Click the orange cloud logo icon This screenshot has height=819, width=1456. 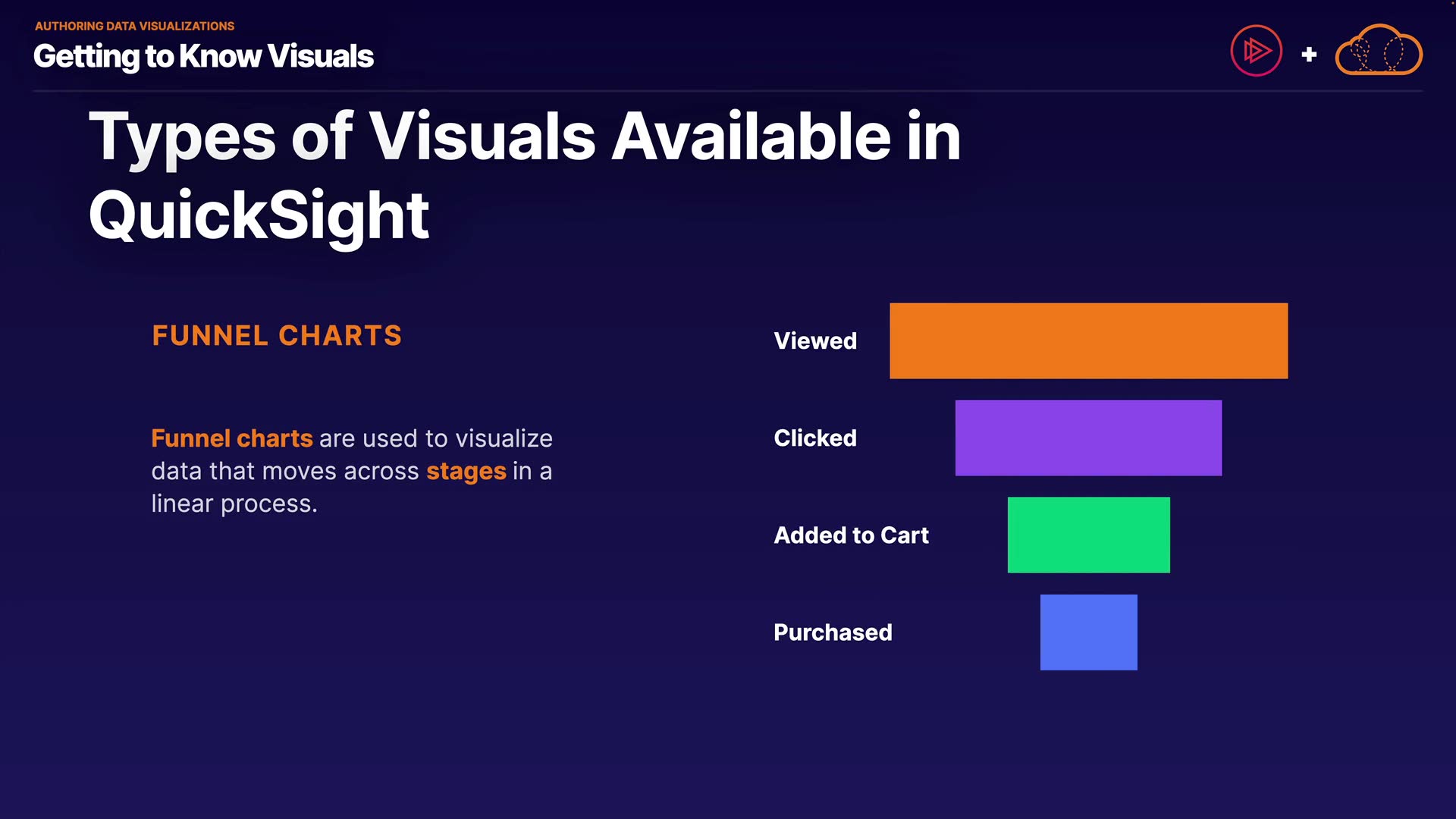(1378, 52)
